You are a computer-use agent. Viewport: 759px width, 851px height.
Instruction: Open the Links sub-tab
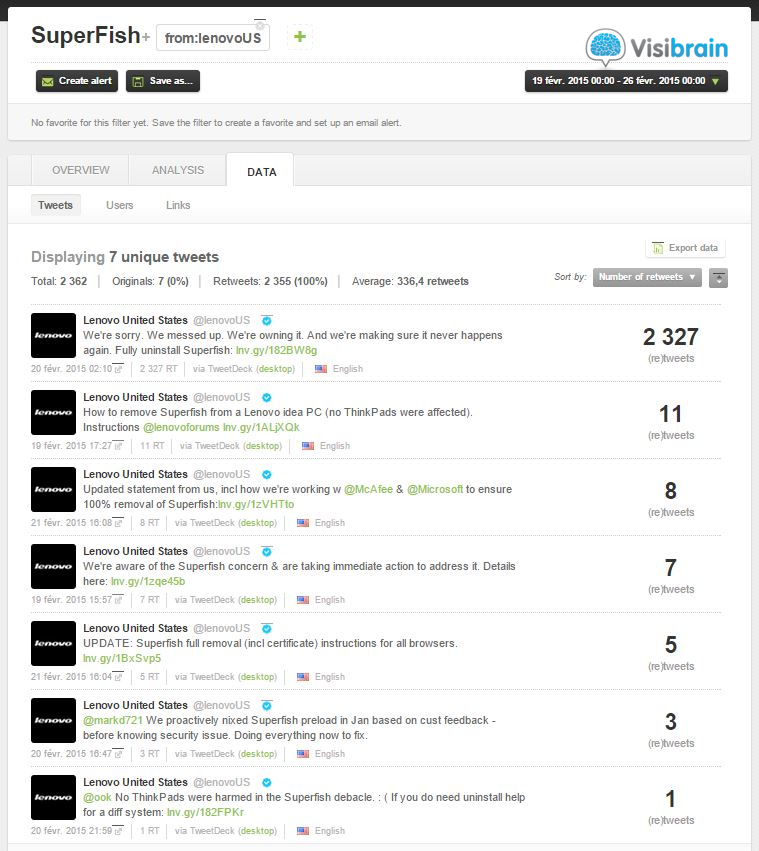click(x=178, y=205)
